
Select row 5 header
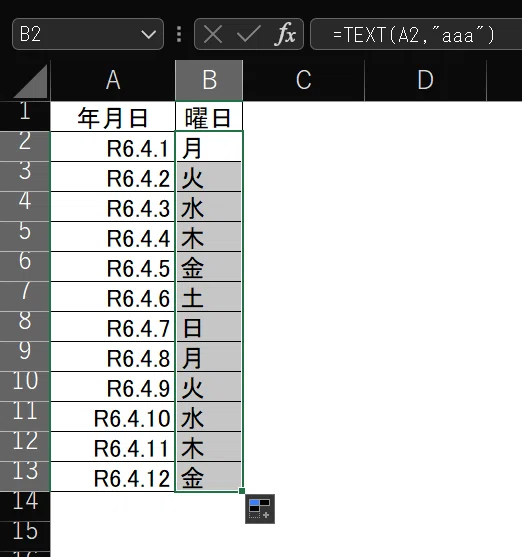(25, 236)
